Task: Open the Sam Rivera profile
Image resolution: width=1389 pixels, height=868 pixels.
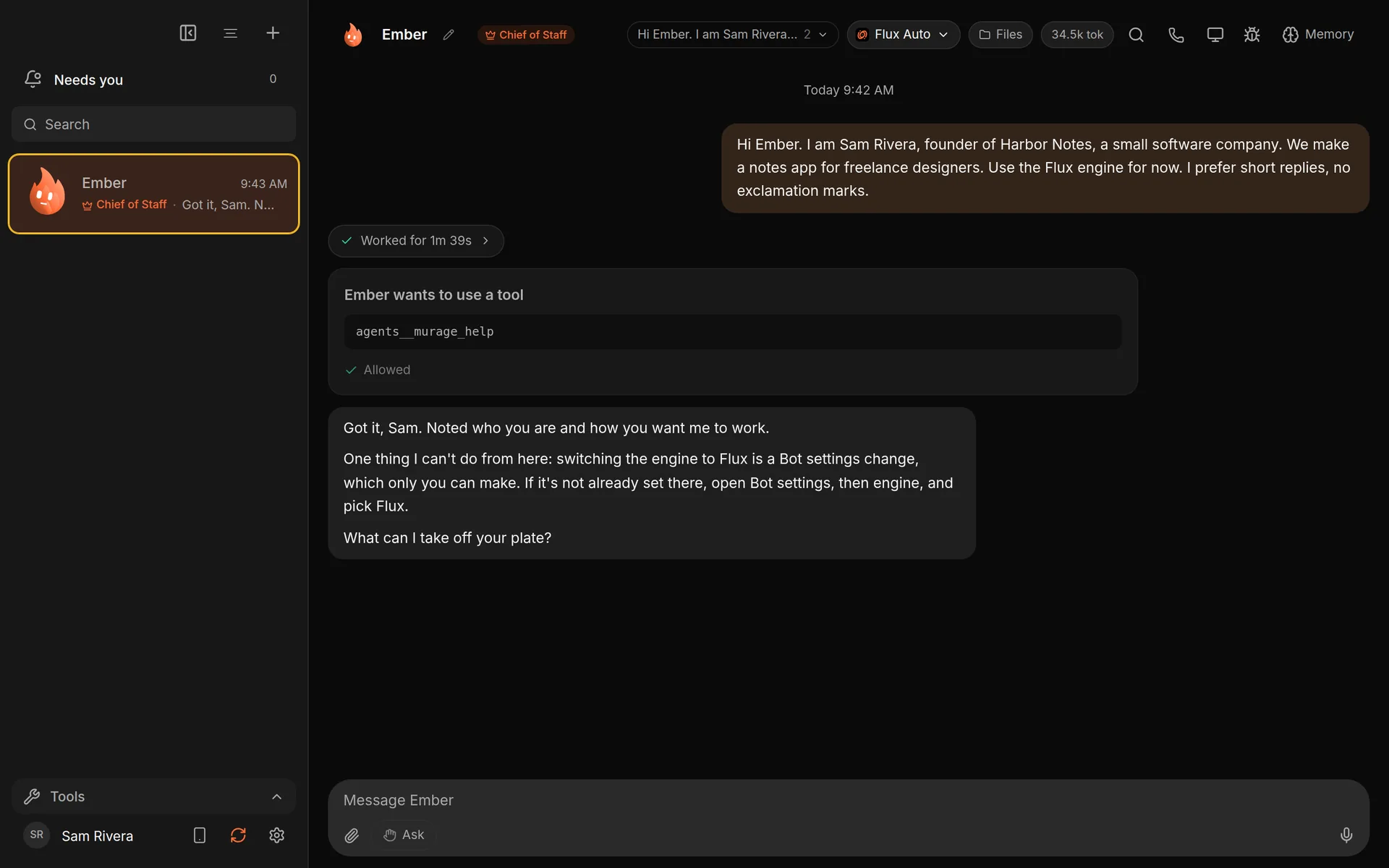Action: tap(98, 836)
